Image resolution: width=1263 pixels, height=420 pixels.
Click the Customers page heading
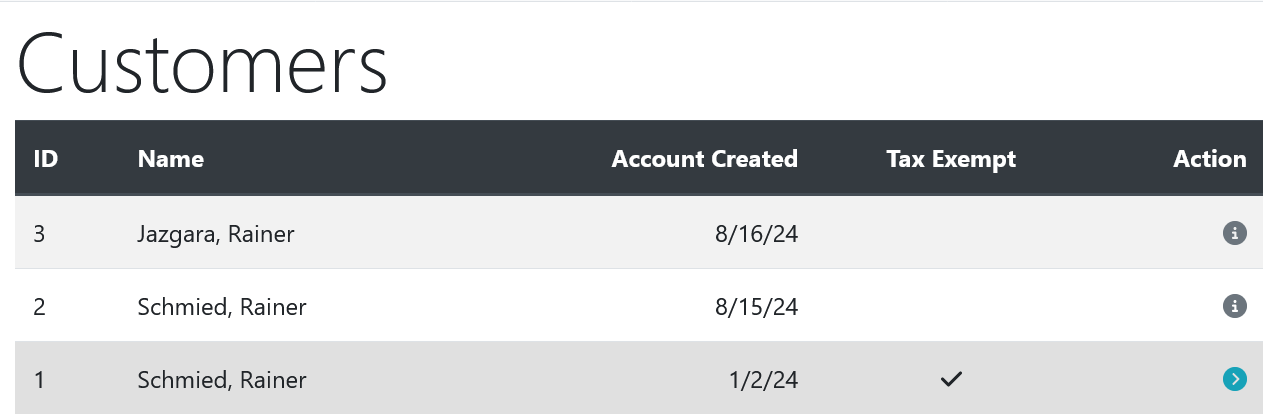point(203,64)
